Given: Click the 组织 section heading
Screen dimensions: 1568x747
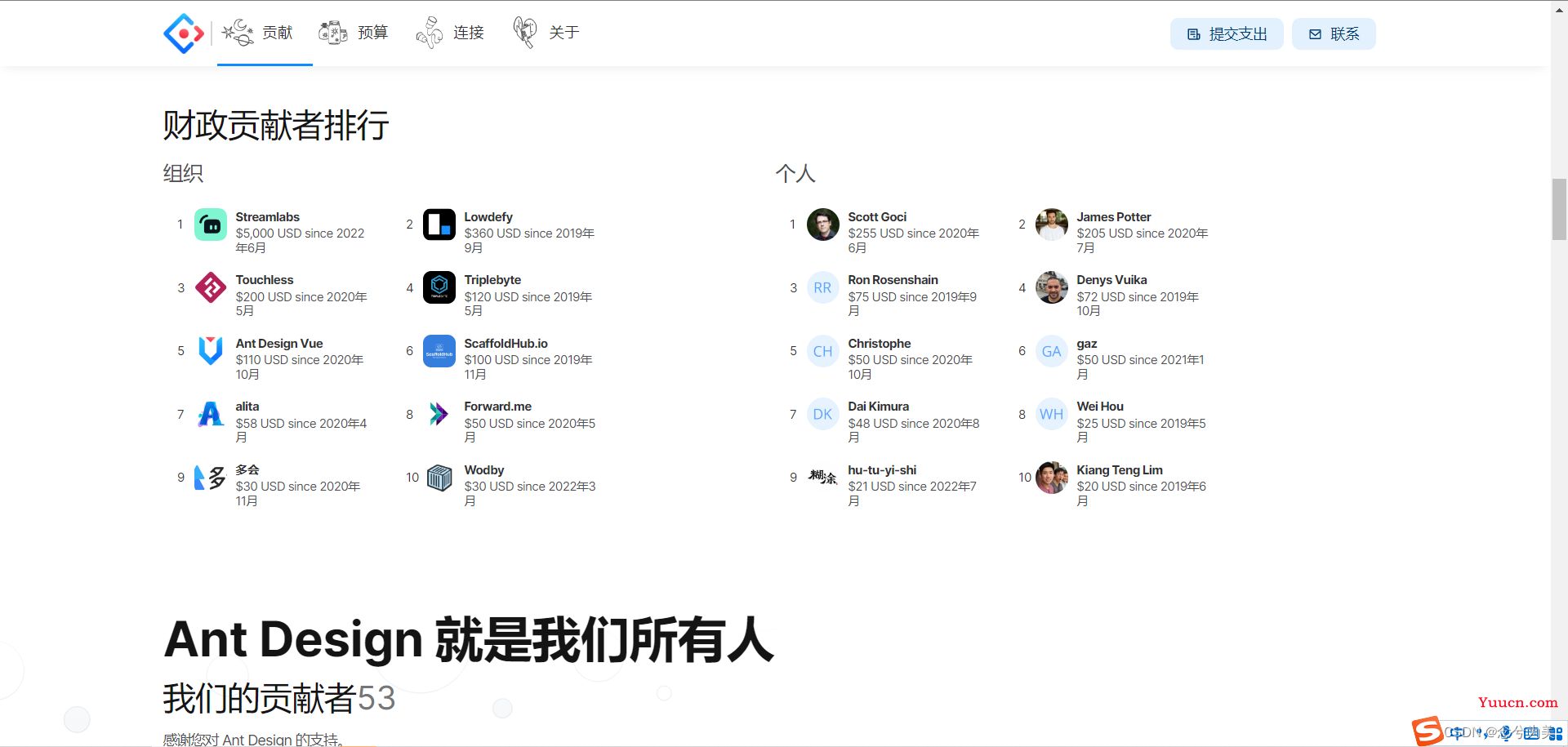Looking at the screenshot, I should [x=183, y=173].
